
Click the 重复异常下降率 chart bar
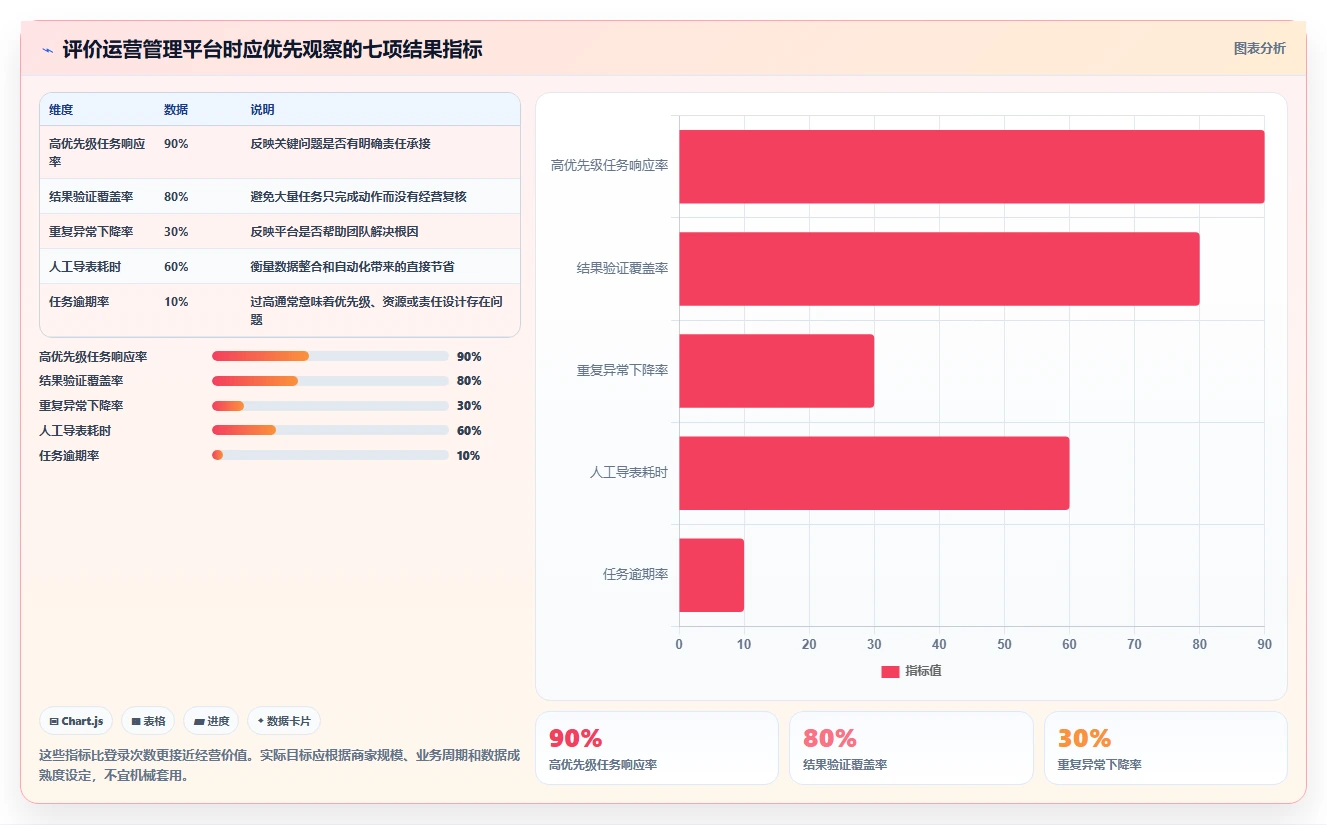pyautogui.click(x=776, y=371)
